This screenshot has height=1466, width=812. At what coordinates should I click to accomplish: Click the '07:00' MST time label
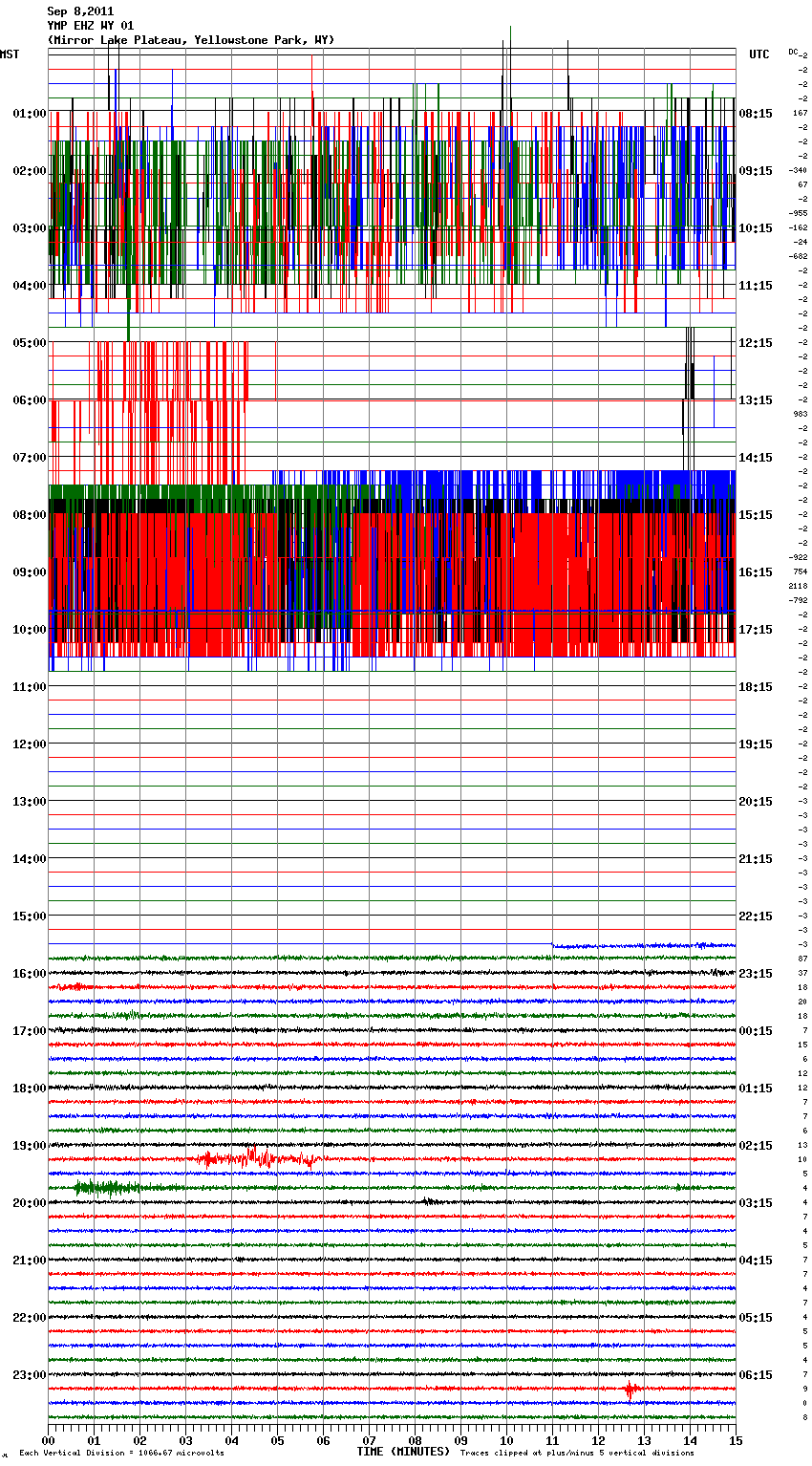30,457
